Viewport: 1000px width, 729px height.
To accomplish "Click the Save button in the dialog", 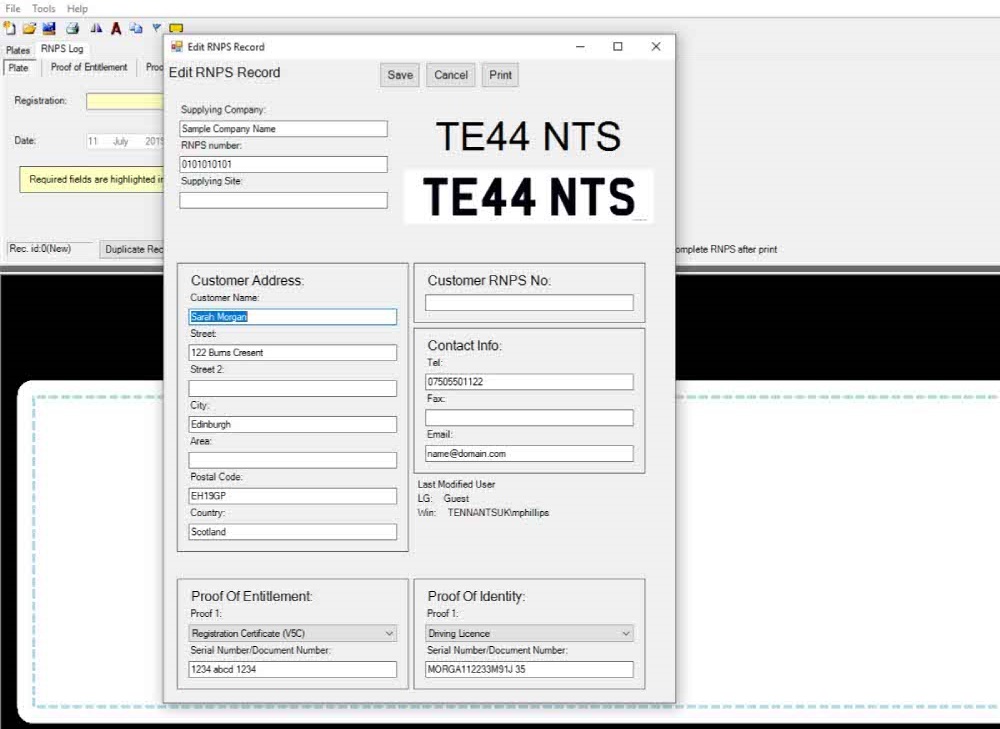I will [400, 75].
